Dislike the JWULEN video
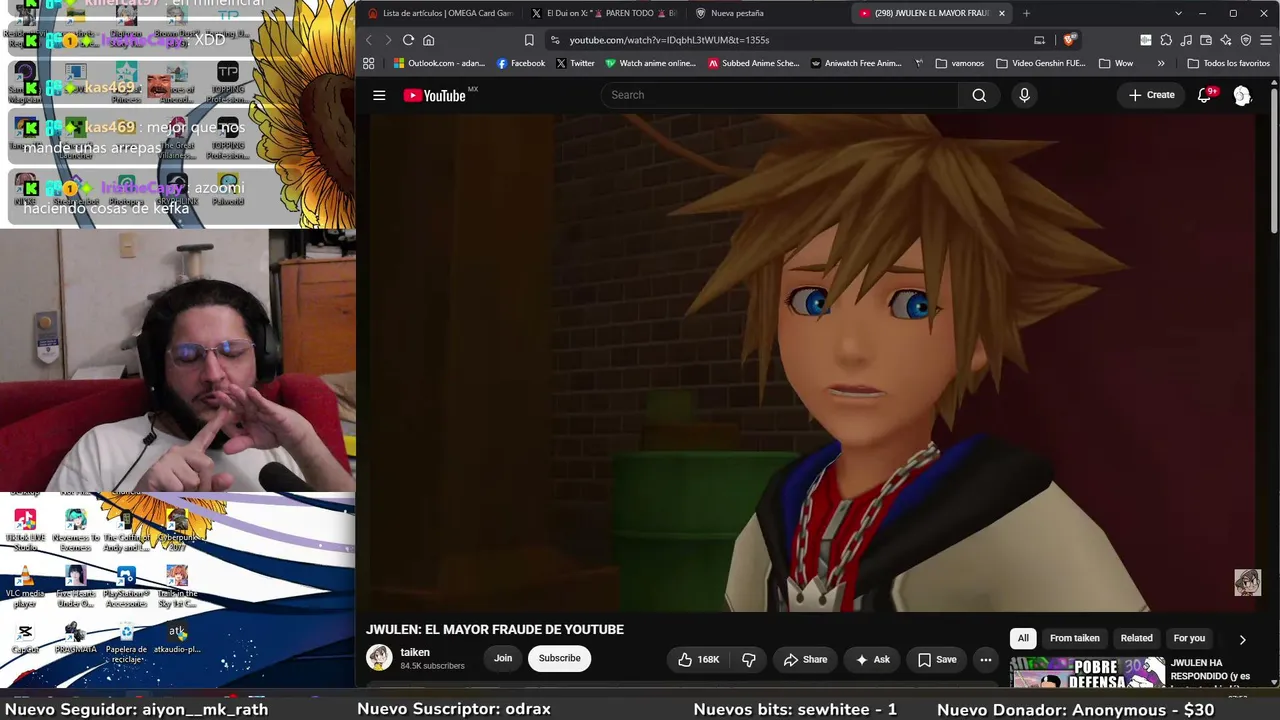Viewport: 1280px width, 720px height. (x=748, y=659)
